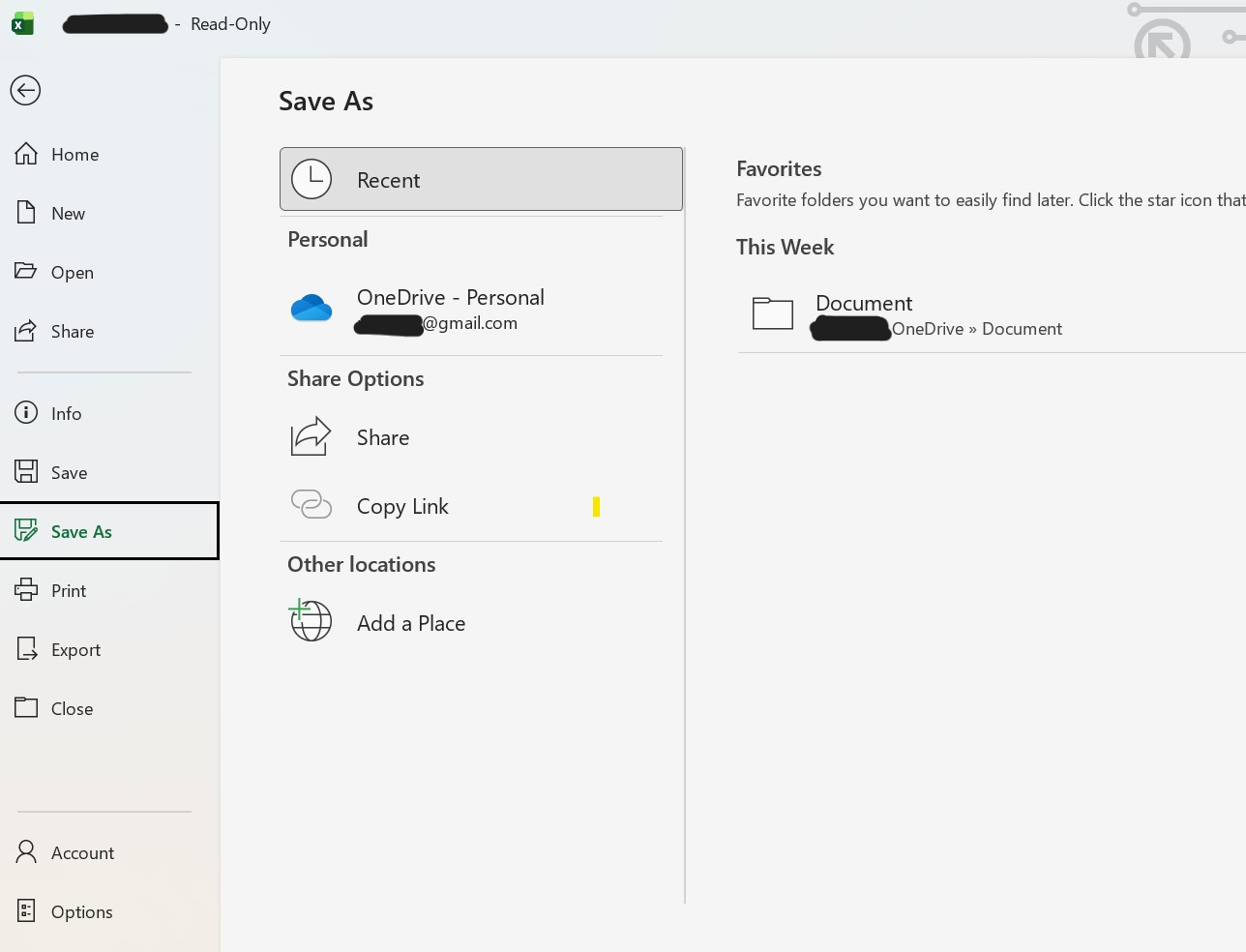Open Excel Options
This screenshot has width=1246, height=952.
[x=109, y=911]
